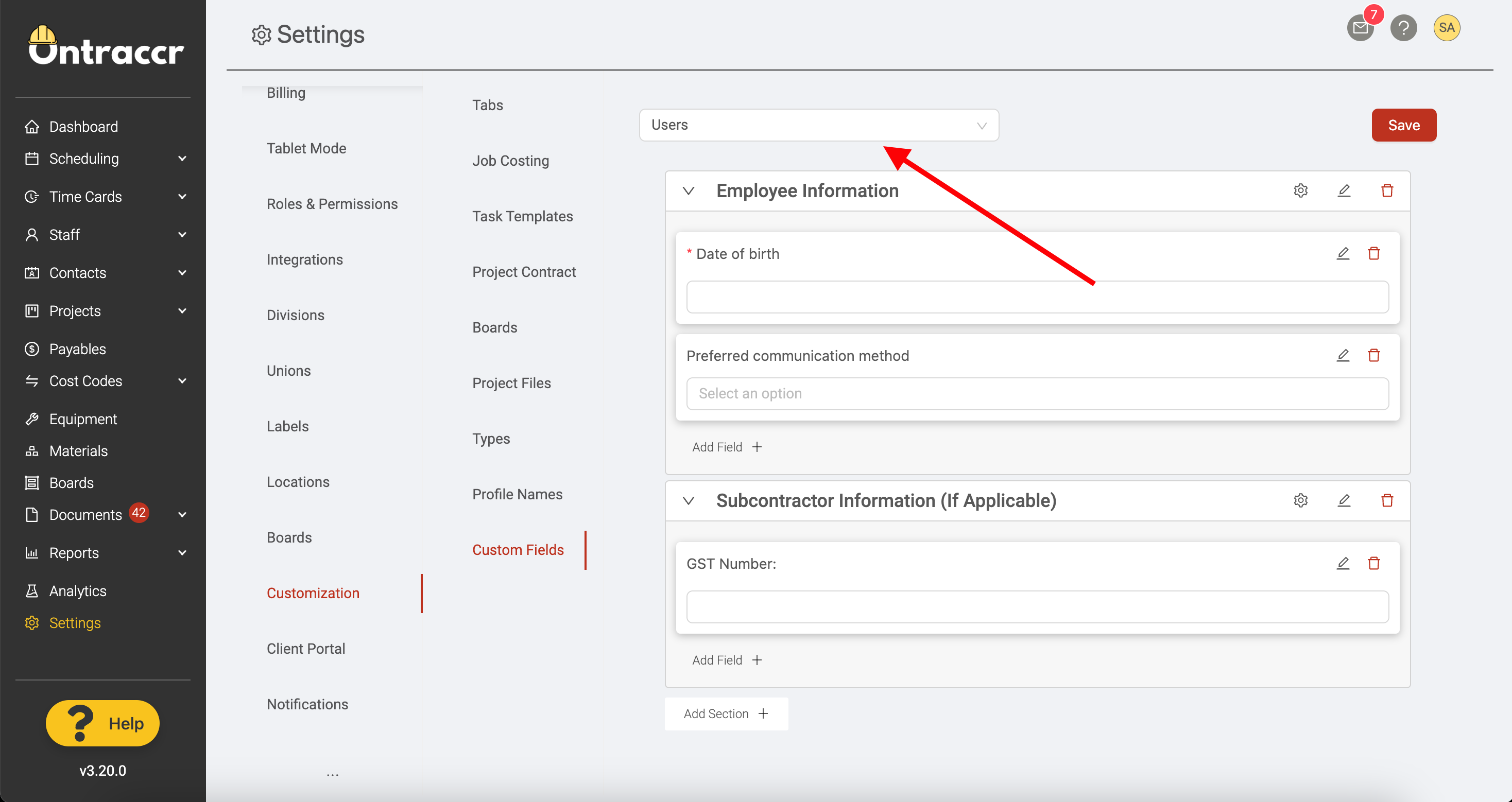Open the Profile Names customization tab
1512x802 pixels.
(x=517, y=495)
